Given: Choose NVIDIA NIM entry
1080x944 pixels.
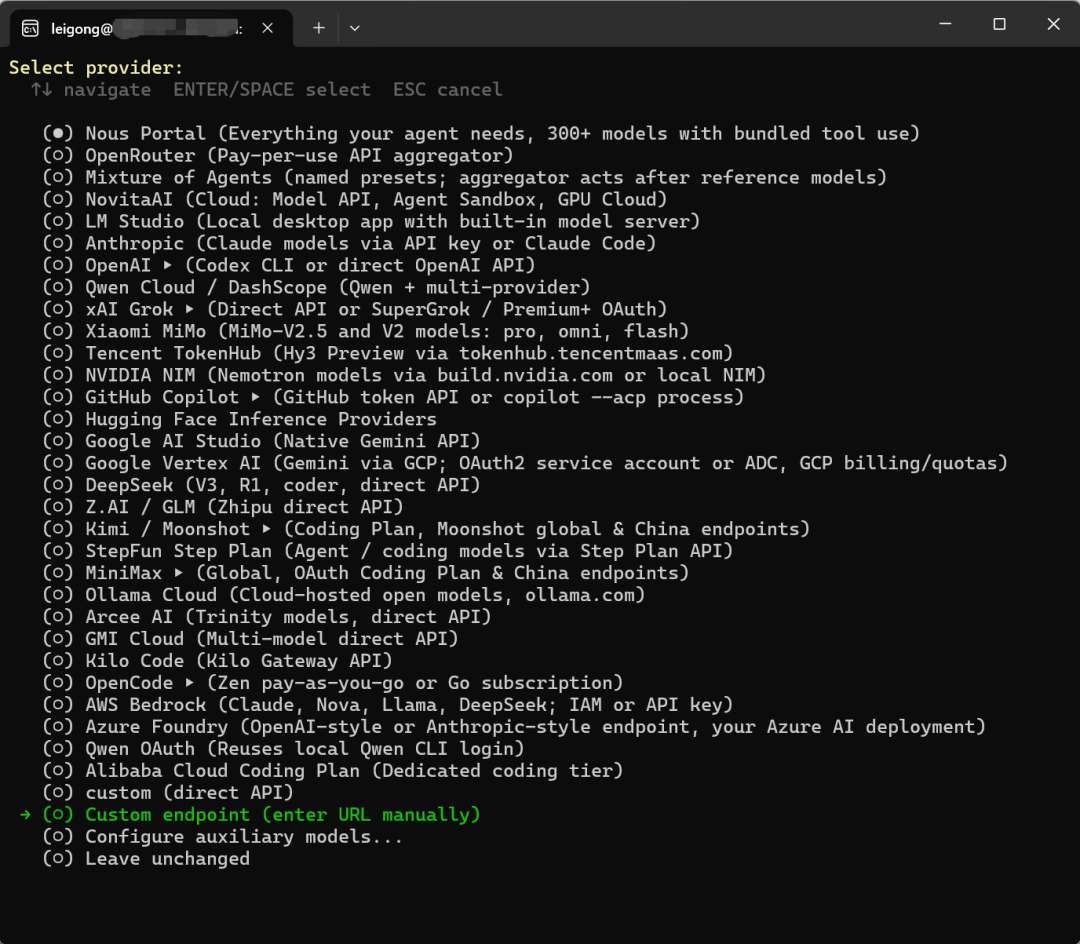Looking at the screenshot, I should [x=404, y=376].
